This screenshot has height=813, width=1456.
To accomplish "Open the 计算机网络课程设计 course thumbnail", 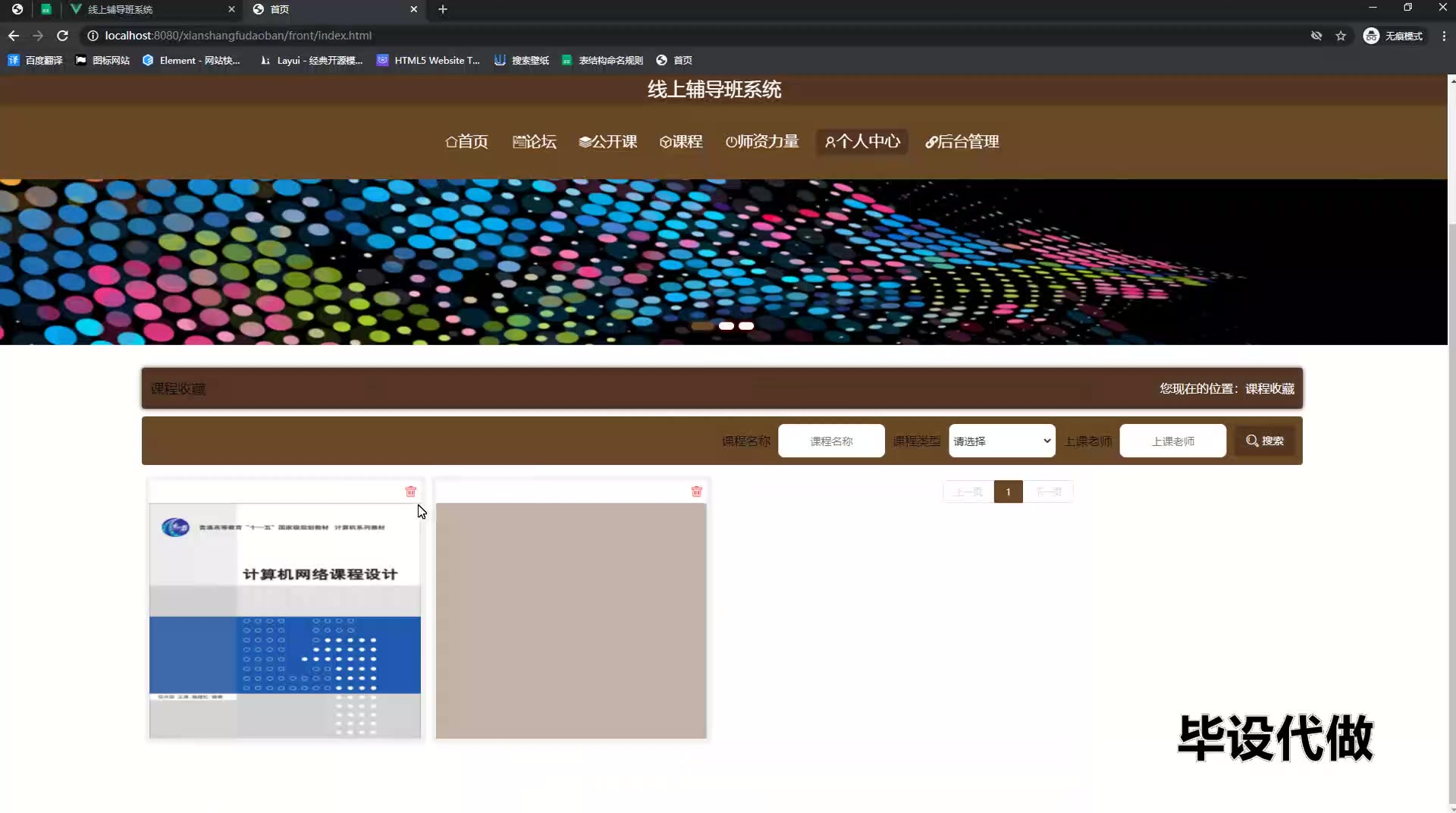I will (x=285, y=620).
